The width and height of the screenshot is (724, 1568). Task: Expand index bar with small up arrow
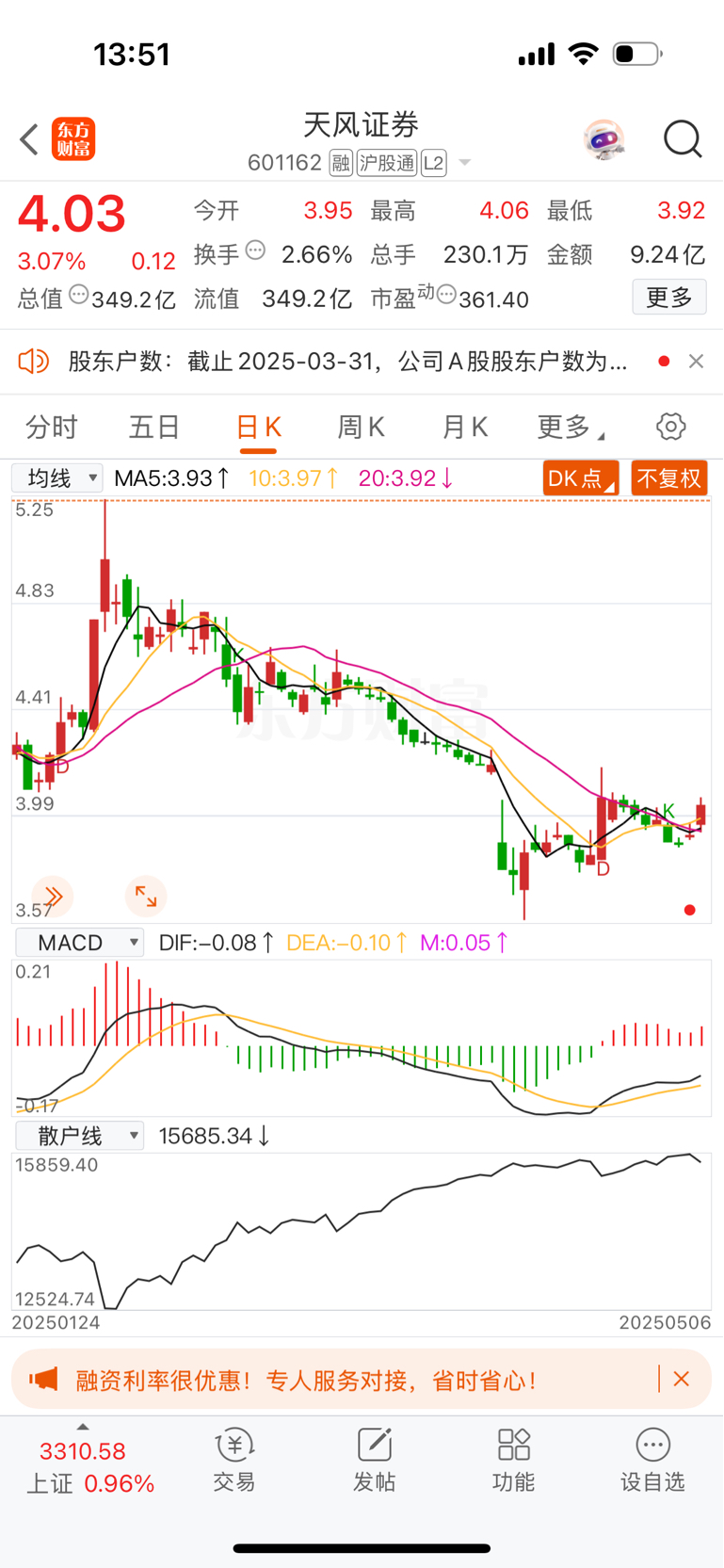pyautogui.click(x=83, y=1427)
